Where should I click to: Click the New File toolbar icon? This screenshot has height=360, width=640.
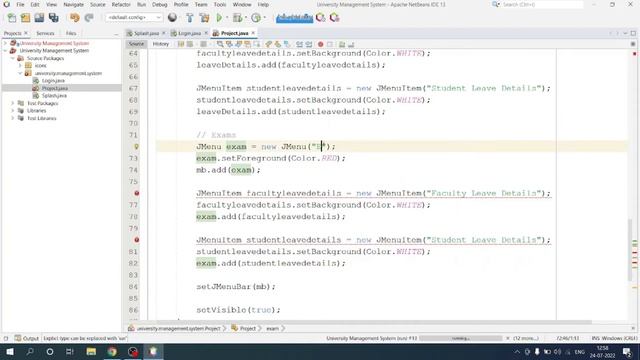pos(11,18)
